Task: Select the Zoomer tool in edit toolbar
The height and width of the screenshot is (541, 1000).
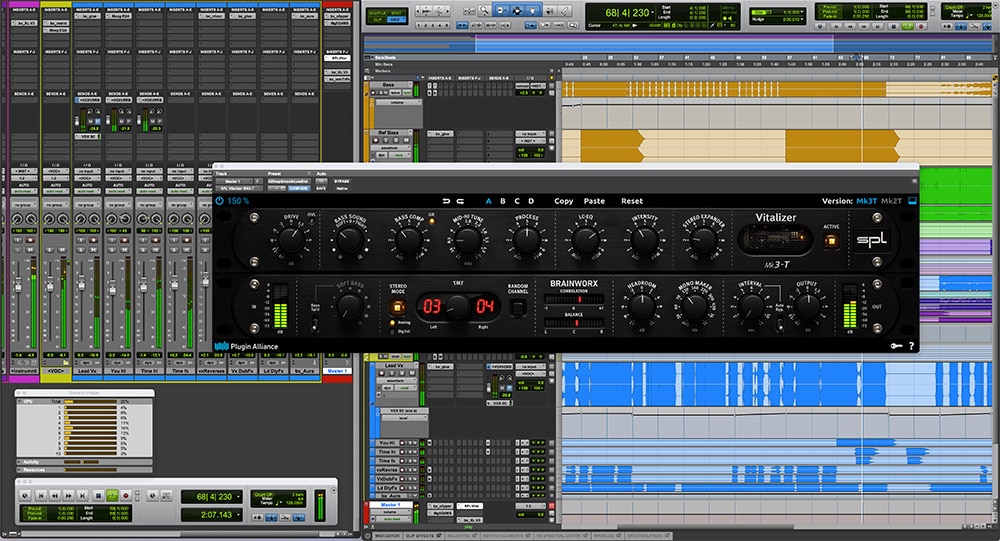Action: pyautogui.click(x=485, y=11)
